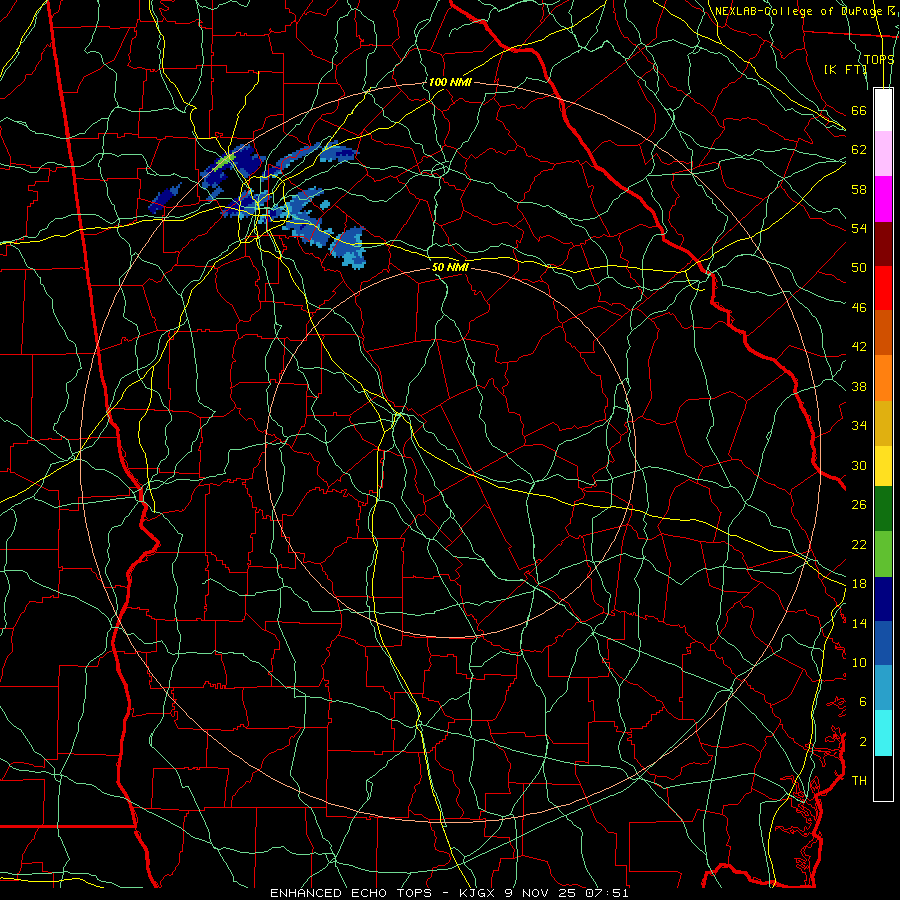
Task: Click the "[K FT]" units label
Action: (845, 69)
